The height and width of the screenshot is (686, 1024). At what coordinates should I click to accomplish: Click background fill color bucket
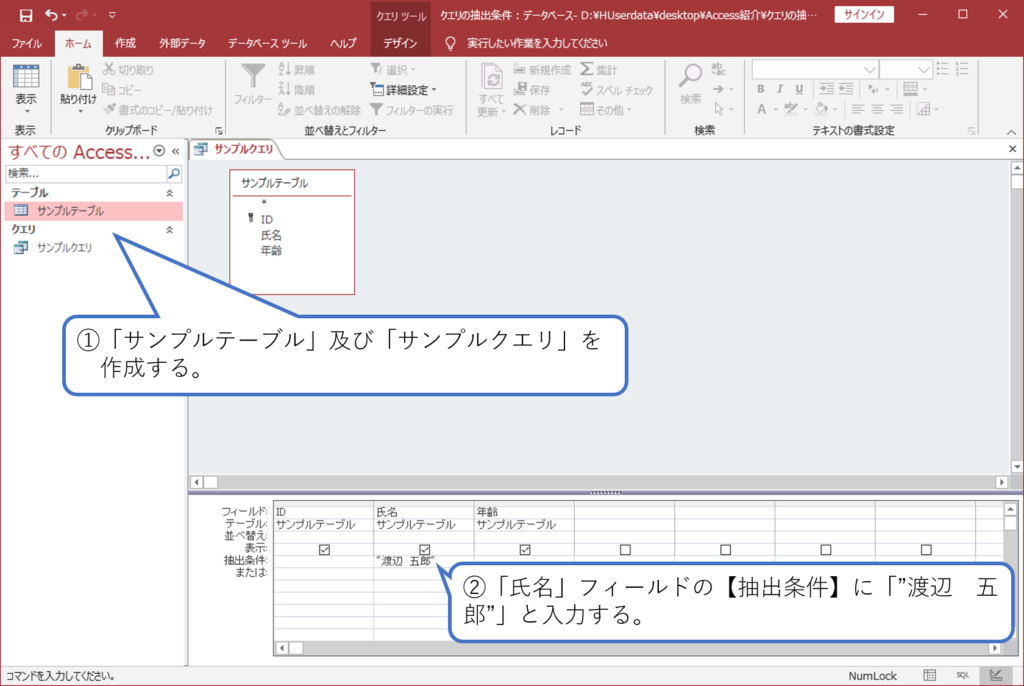pyautogui.click(x=822, y=109)
